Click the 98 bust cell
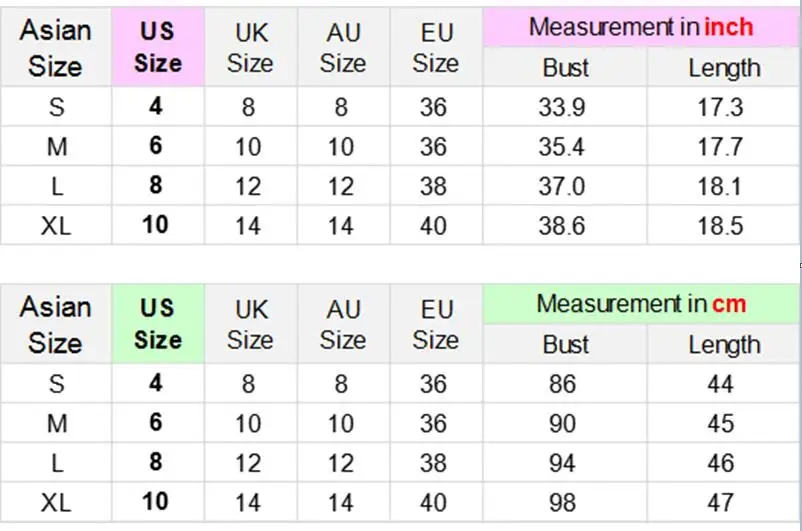Screen dimensions: 802x531 565,502
